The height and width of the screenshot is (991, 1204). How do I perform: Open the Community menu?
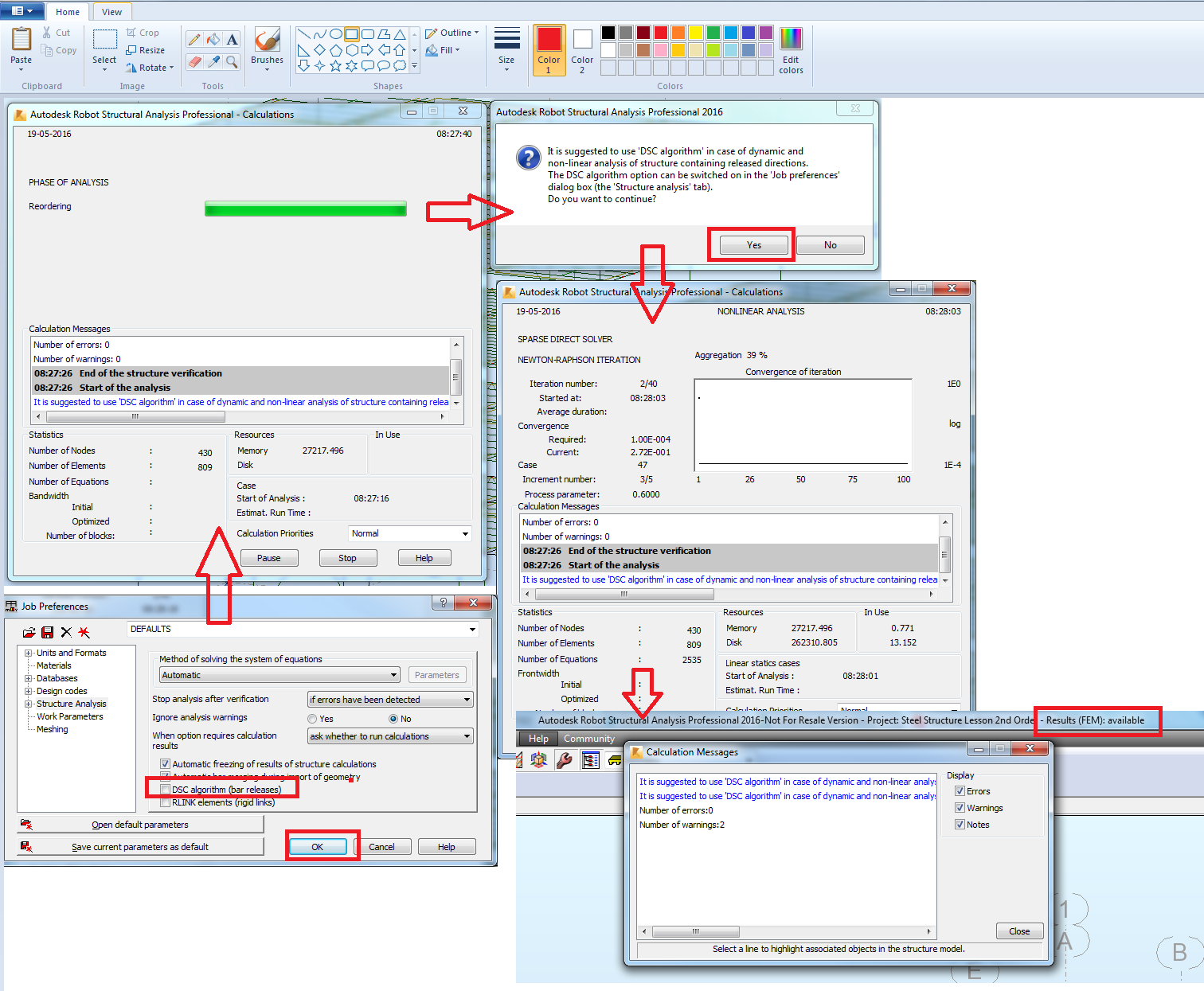coord(589,738)
